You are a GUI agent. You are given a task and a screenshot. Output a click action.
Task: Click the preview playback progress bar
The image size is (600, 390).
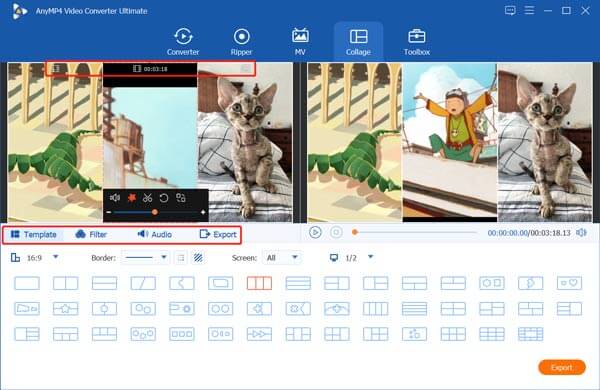click(415, 232)
